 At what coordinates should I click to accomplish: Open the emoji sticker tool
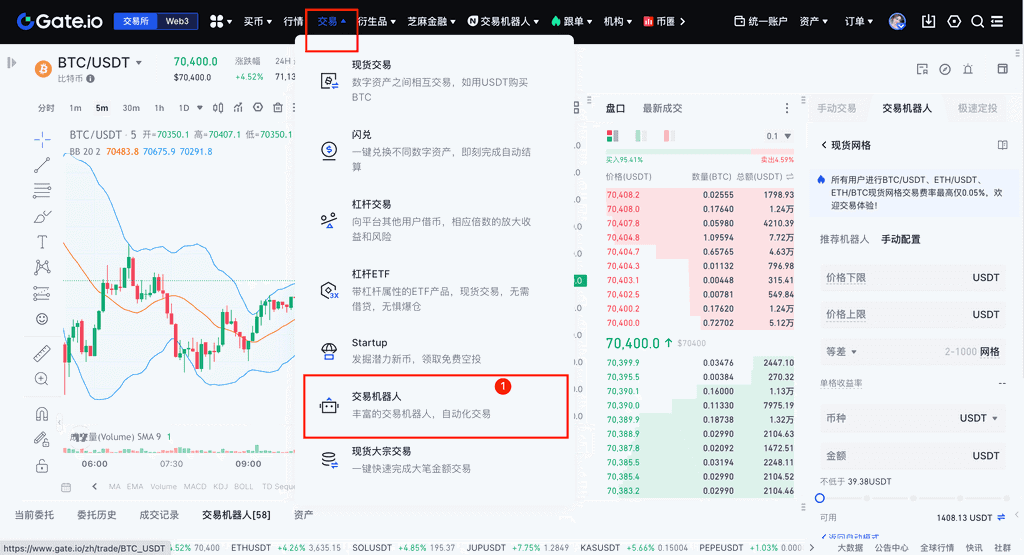pos(41,319)
